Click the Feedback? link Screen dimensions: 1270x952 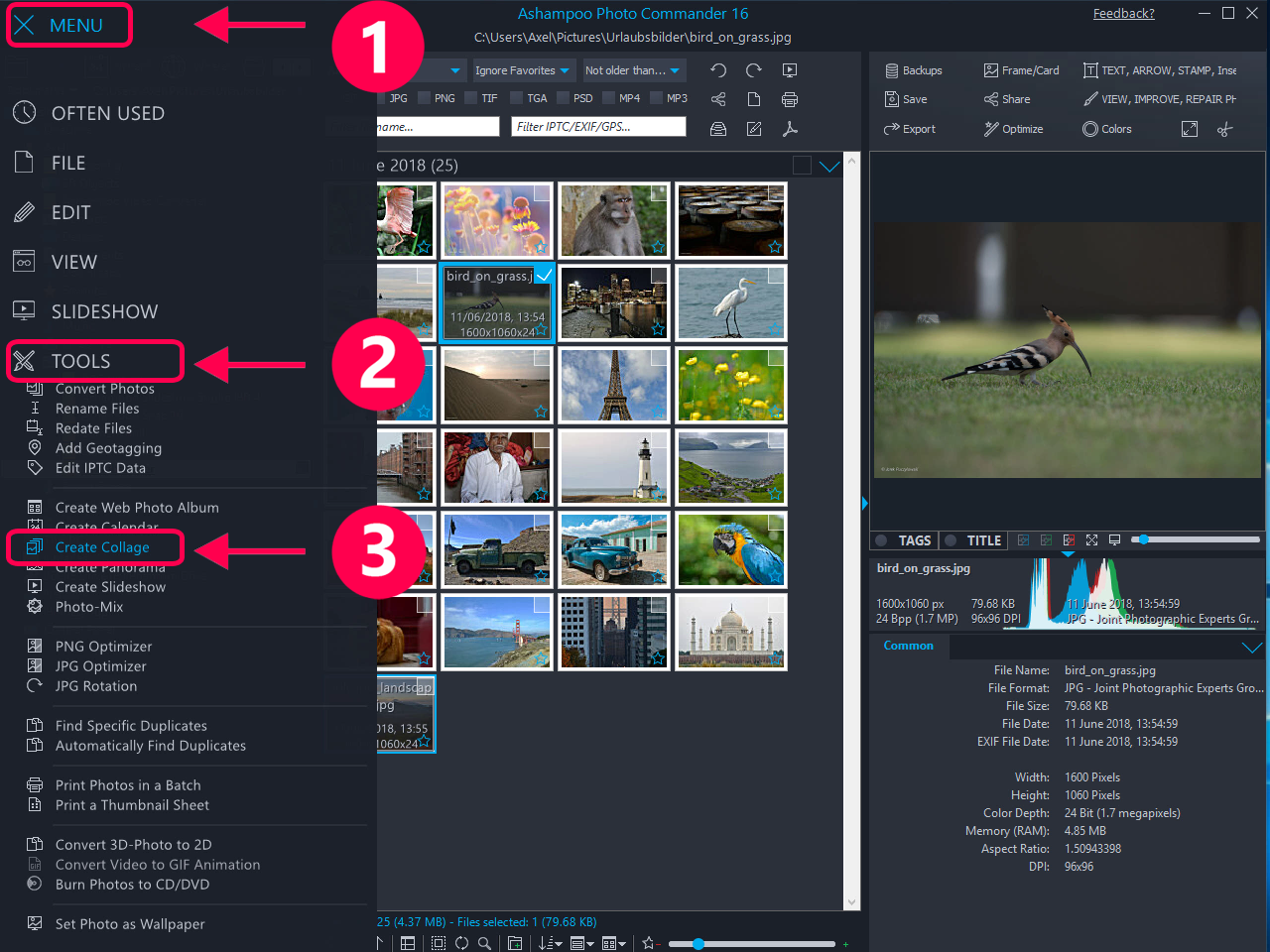click(1123, 14)
